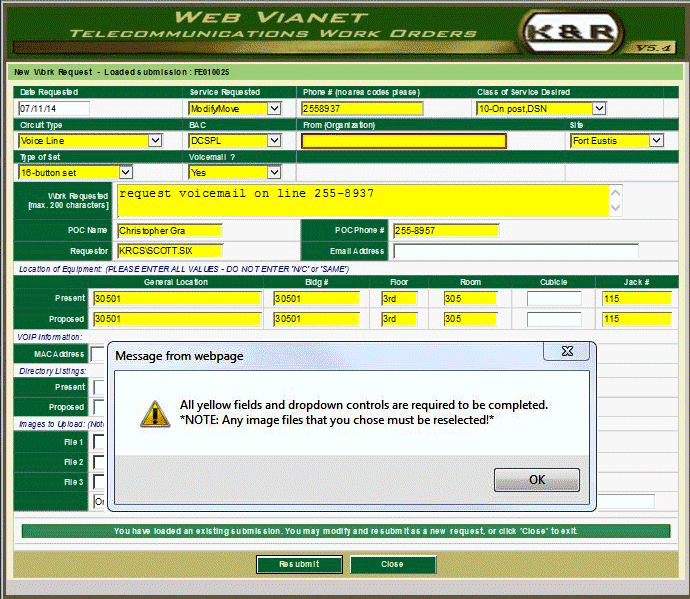
Task: Click the Date Requested field
Action: pos(54,108)
